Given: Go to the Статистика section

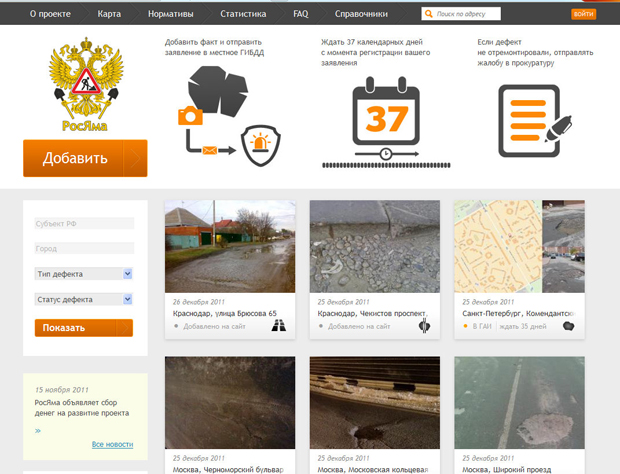Looking at the screenshot, I should (243, 15).
